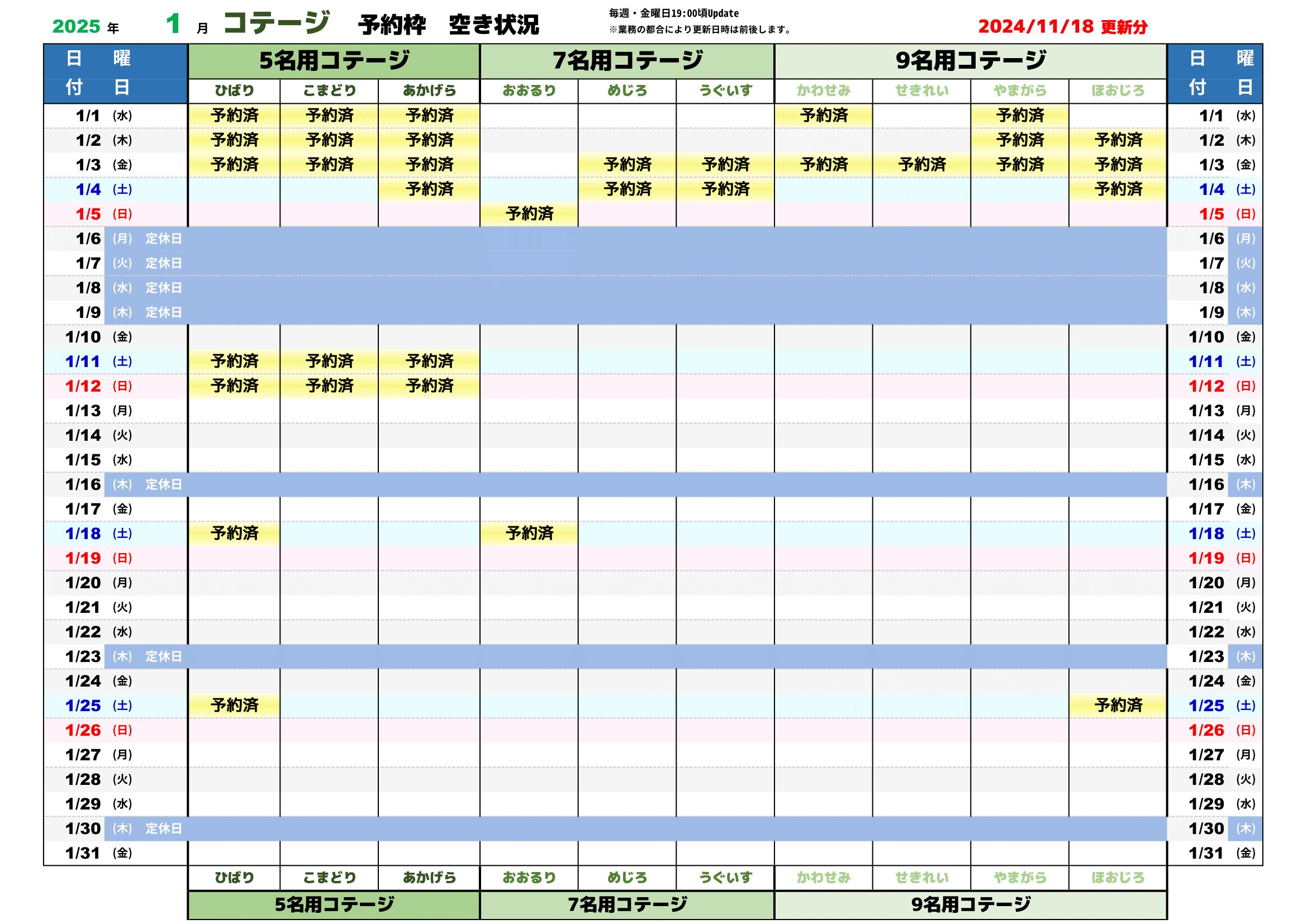The image size is (1307, 924).
Task: Select the top "こまどり" column header
Action: [330, 91]
